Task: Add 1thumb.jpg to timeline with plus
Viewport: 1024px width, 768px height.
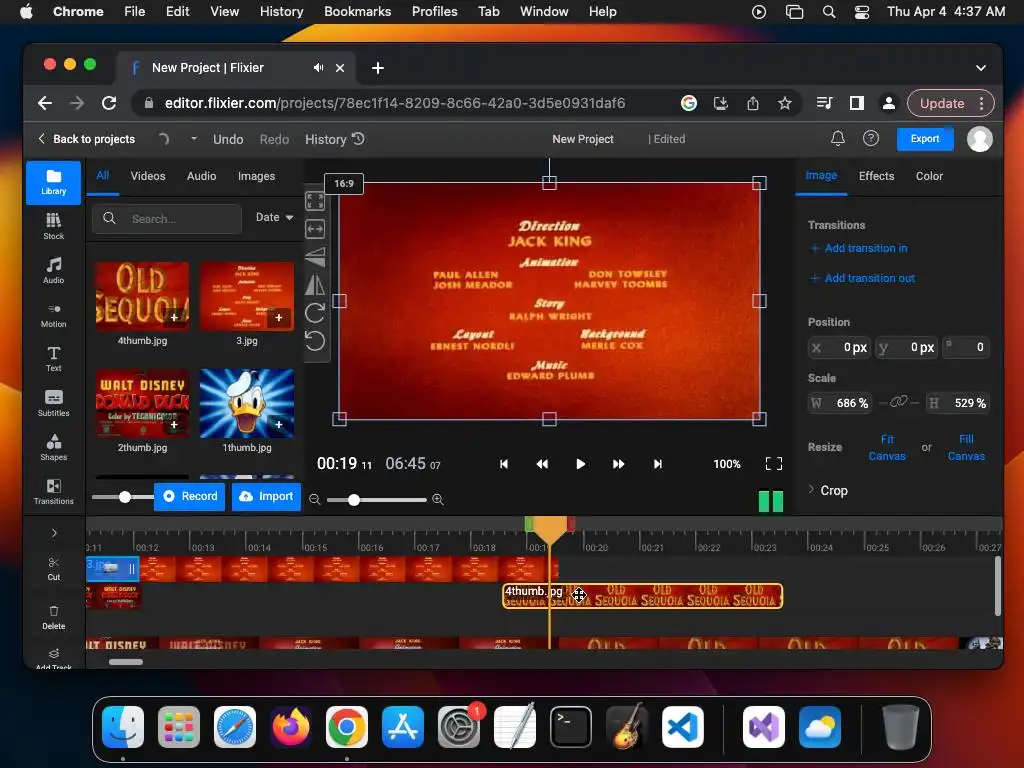Action: pos(279,424)
